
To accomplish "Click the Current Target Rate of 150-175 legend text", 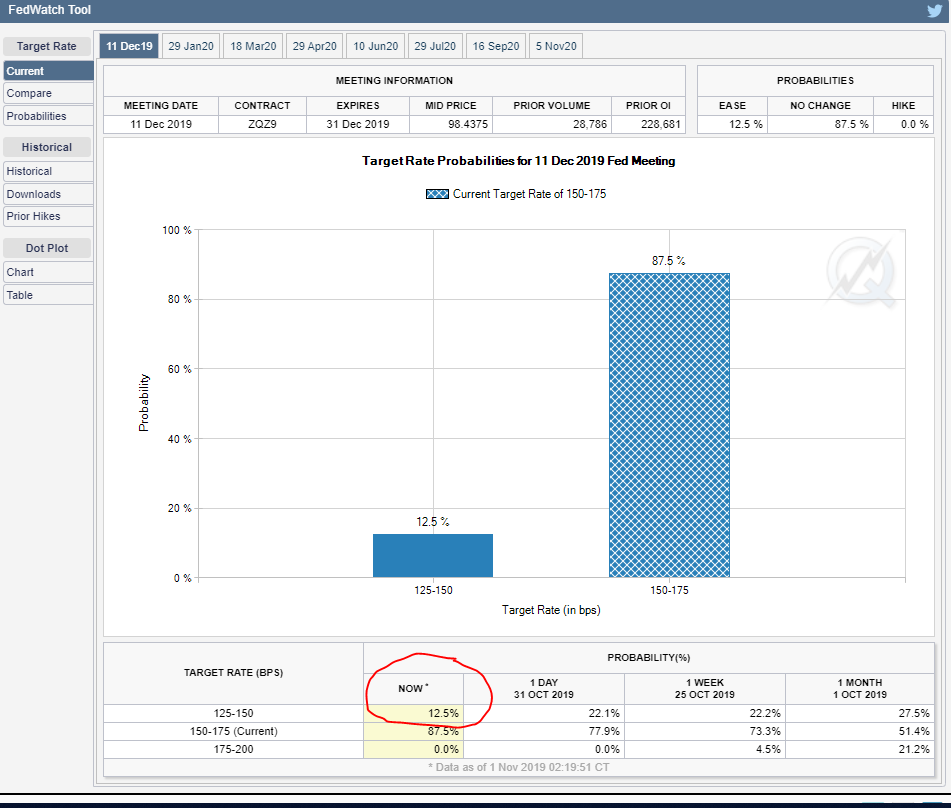I will tap(529, 194).
